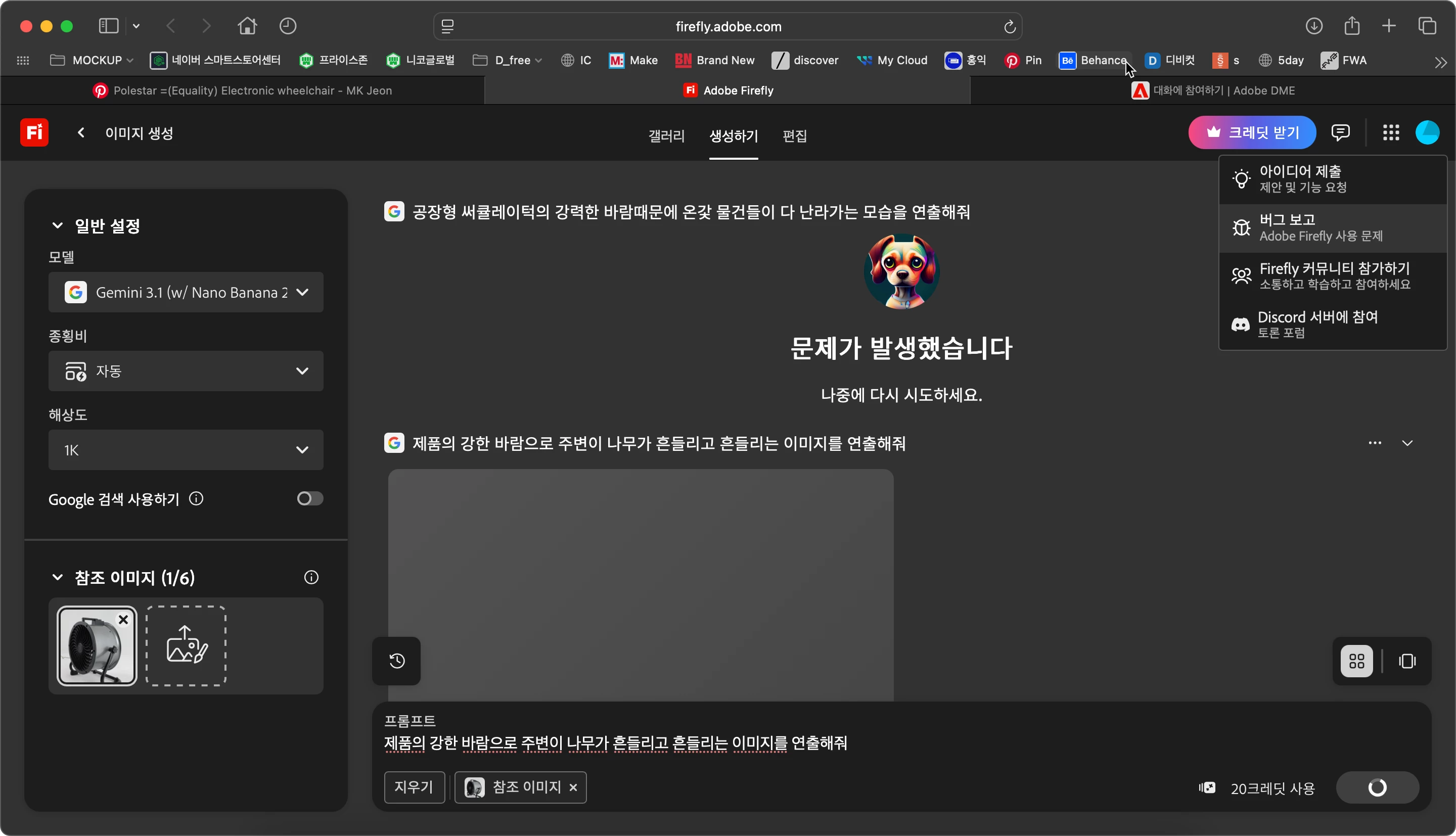
Task: Open the three-dots menu for second prompt
Action: (x=1375, y=443)
